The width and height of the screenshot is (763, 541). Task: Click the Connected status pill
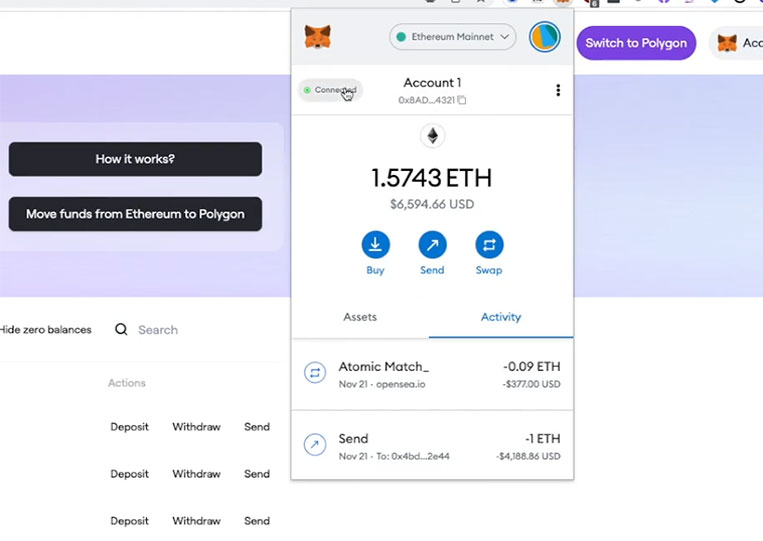tap(330, 90)
